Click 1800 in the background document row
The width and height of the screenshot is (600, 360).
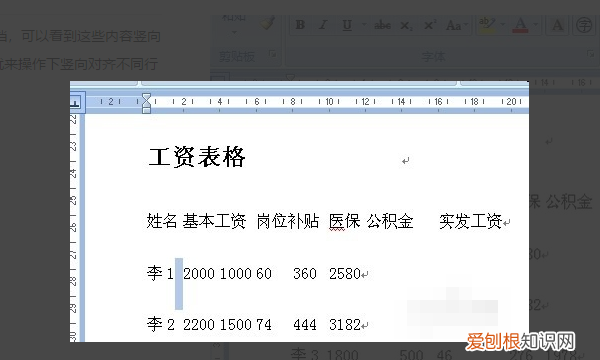pyautogui.click(x=343, y=355)
